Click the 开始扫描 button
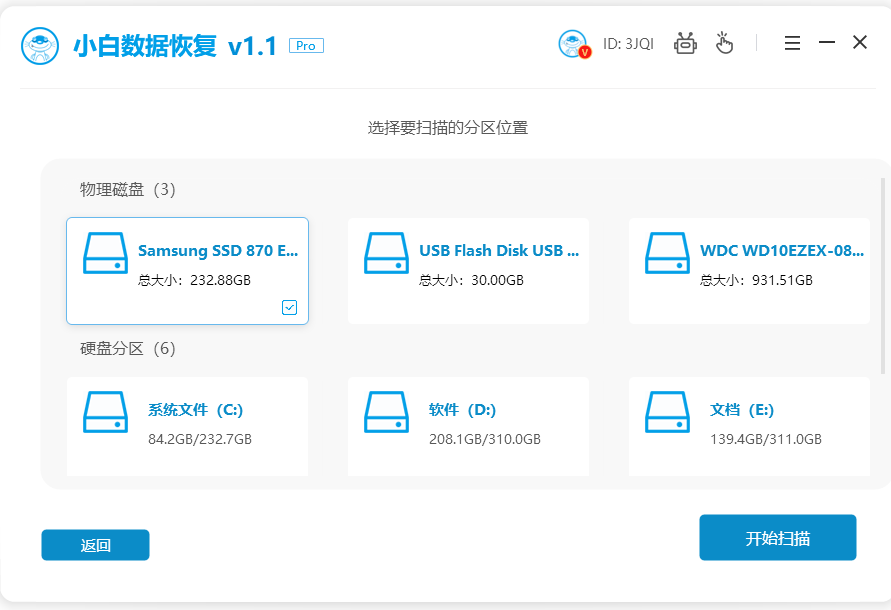Viewport: 891px width, 610px height. pyautogui.click(x=777, y=539)
